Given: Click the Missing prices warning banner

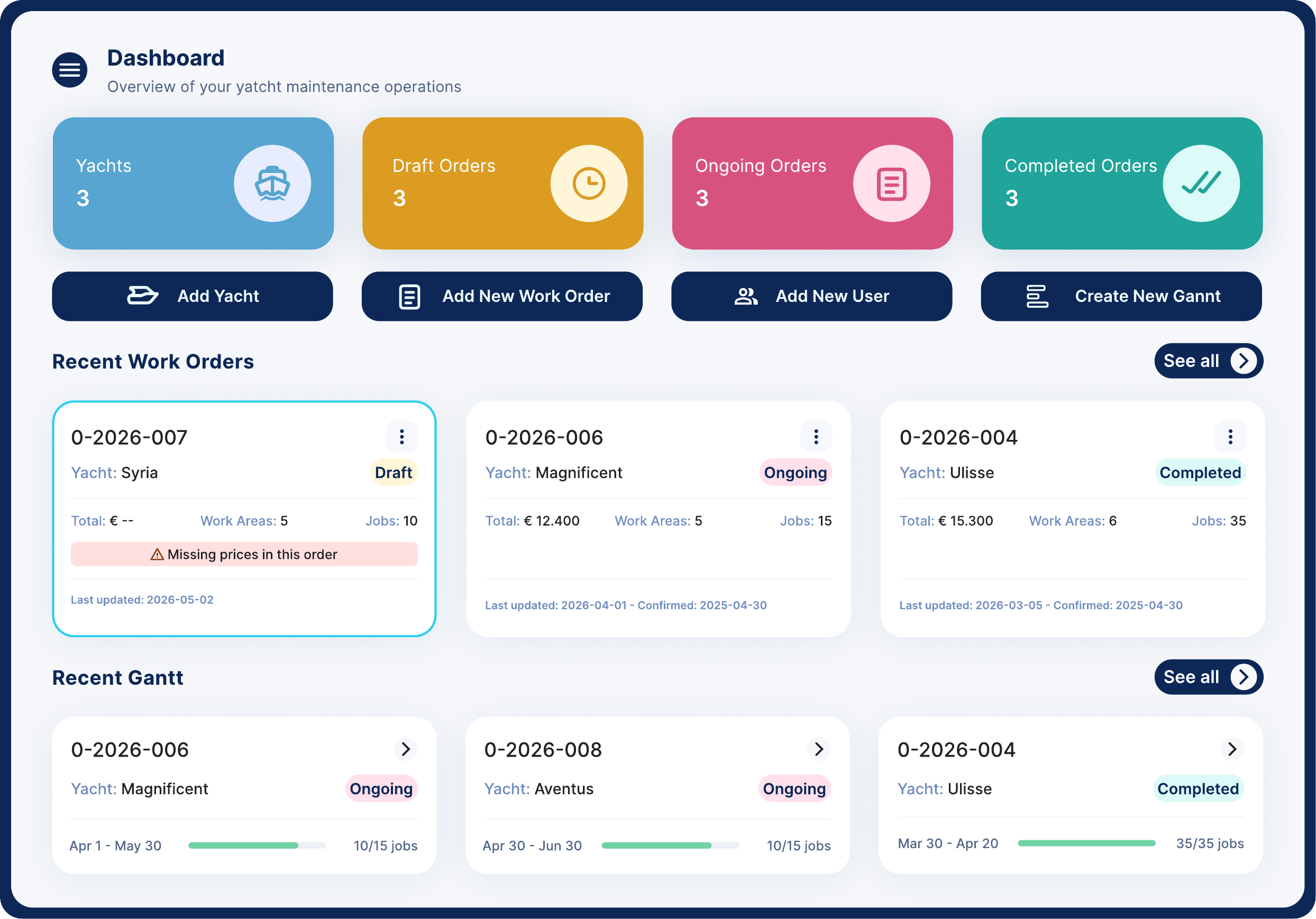Looking at the screenshot, I should pyautogui.click(x=244, y=555).
